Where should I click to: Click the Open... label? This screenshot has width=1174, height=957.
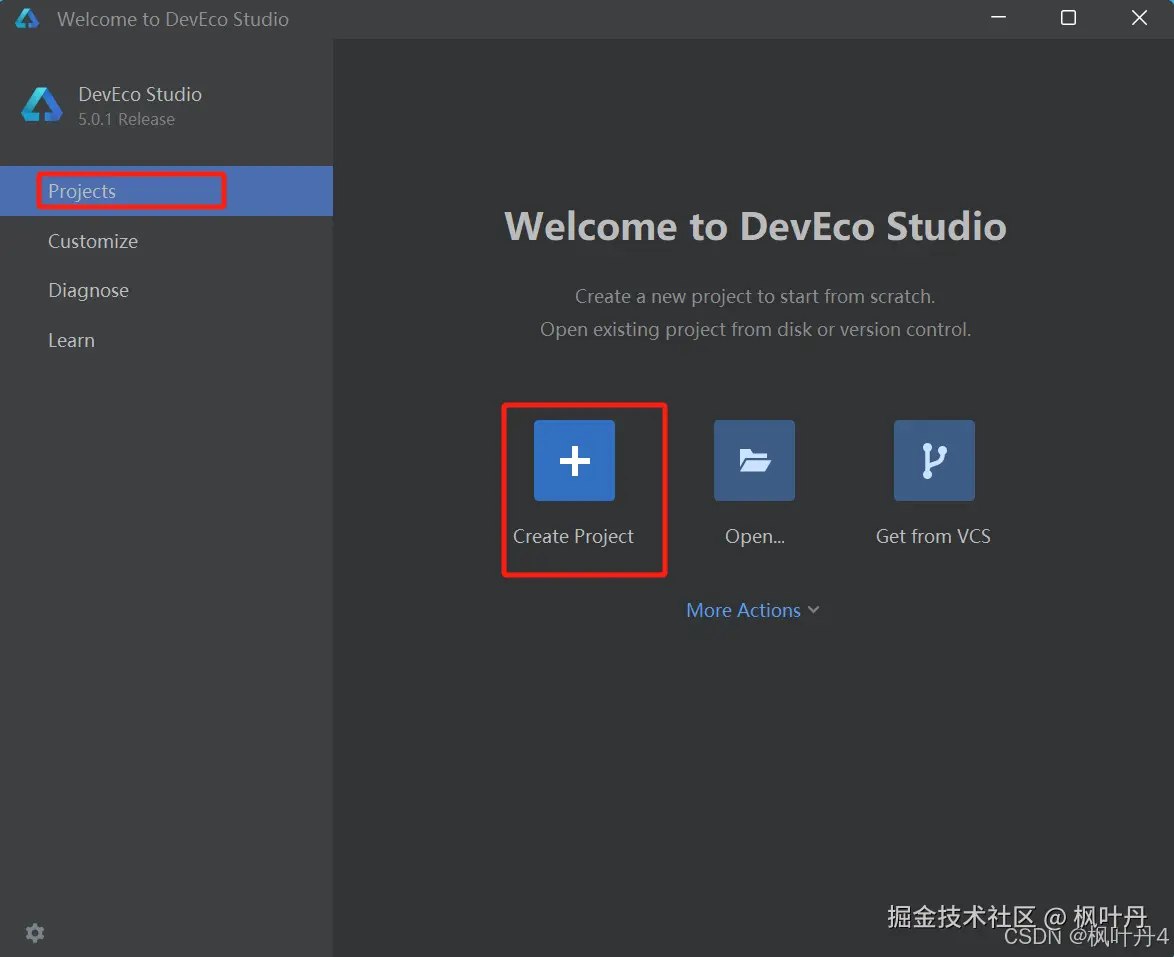tap(755, 536)
